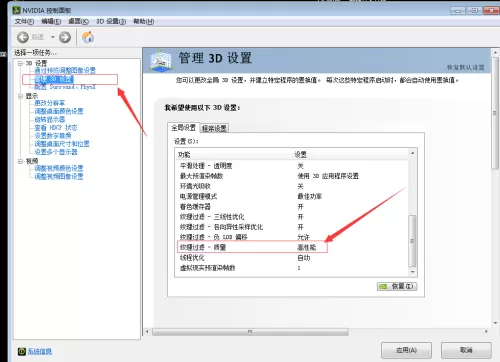Click the right panel scroll down arrow

(495, 323)
